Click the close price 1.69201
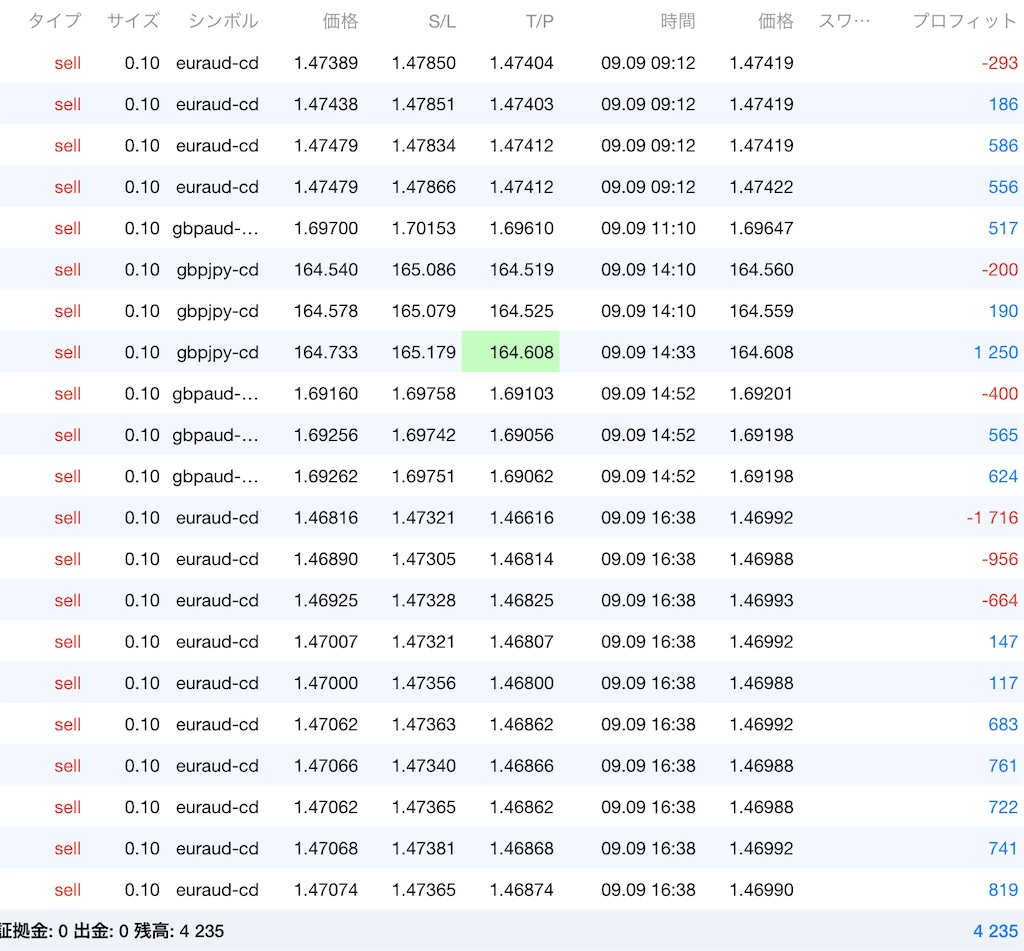 [761, 393]
